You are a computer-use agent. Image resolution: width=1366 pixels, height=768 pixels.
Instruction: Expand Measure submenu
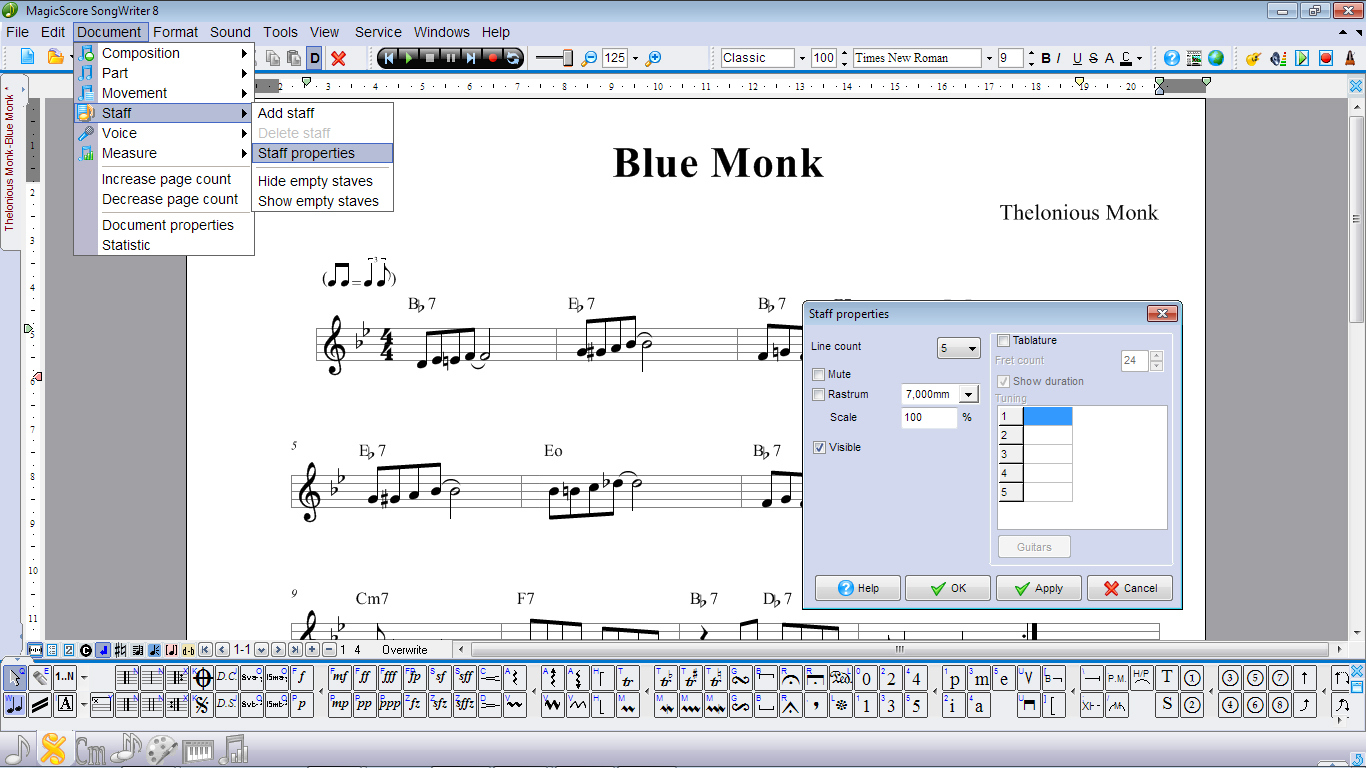(164, 153)
